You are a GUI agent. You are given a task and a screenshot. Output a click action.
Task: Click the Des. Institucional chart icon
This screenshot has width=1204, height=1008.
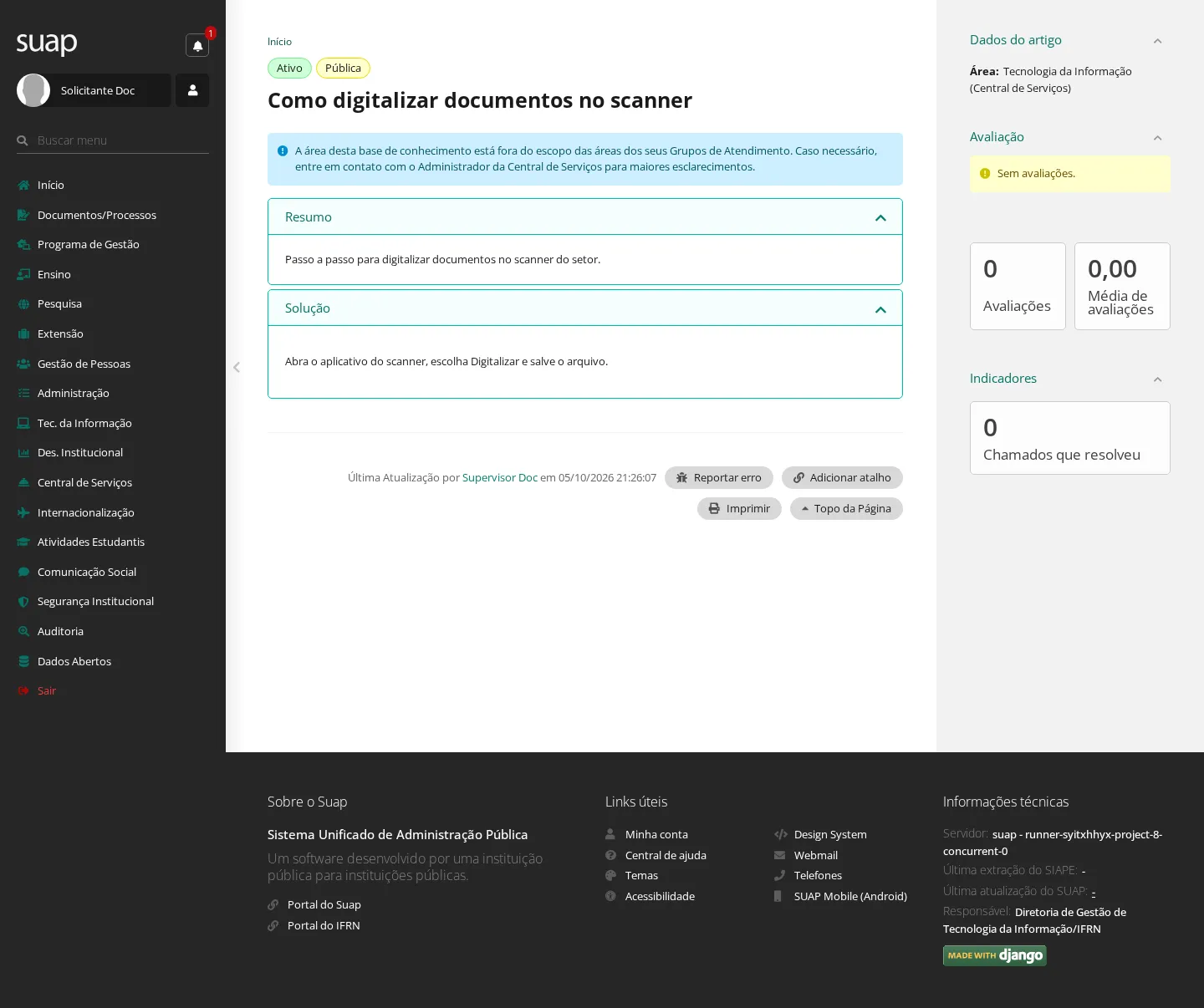[23, 453]
